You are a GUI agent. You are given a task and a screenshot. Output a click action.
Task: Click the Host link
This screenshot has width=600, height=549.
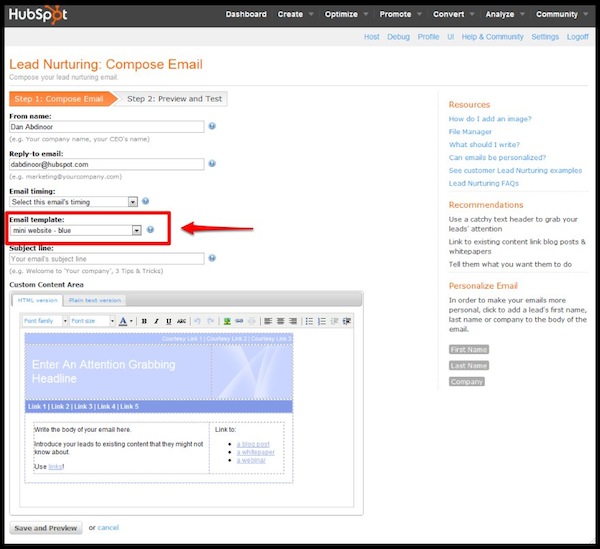pos(372,37)
